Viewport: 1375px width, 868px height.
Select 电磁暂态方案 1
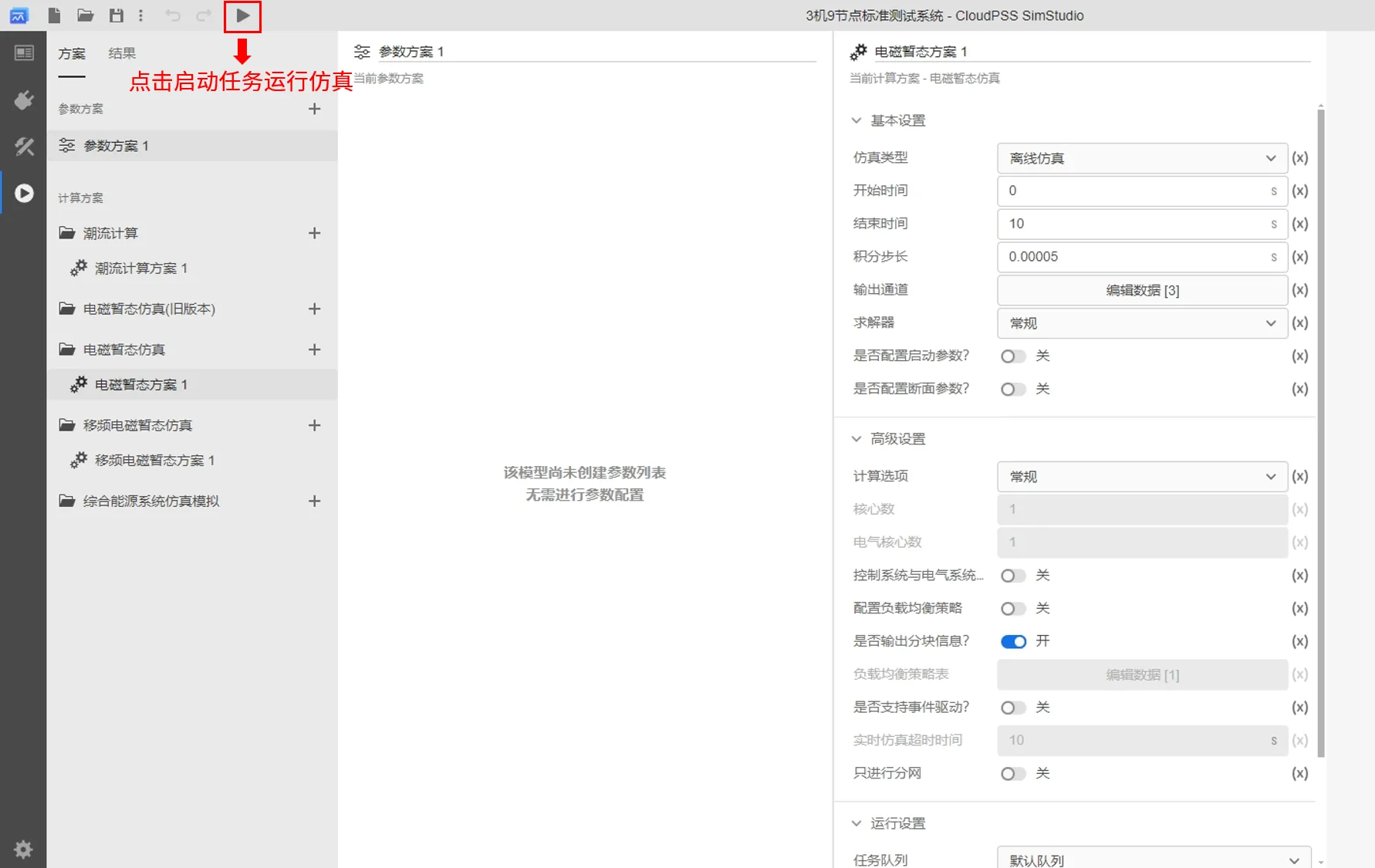[192, 384]
